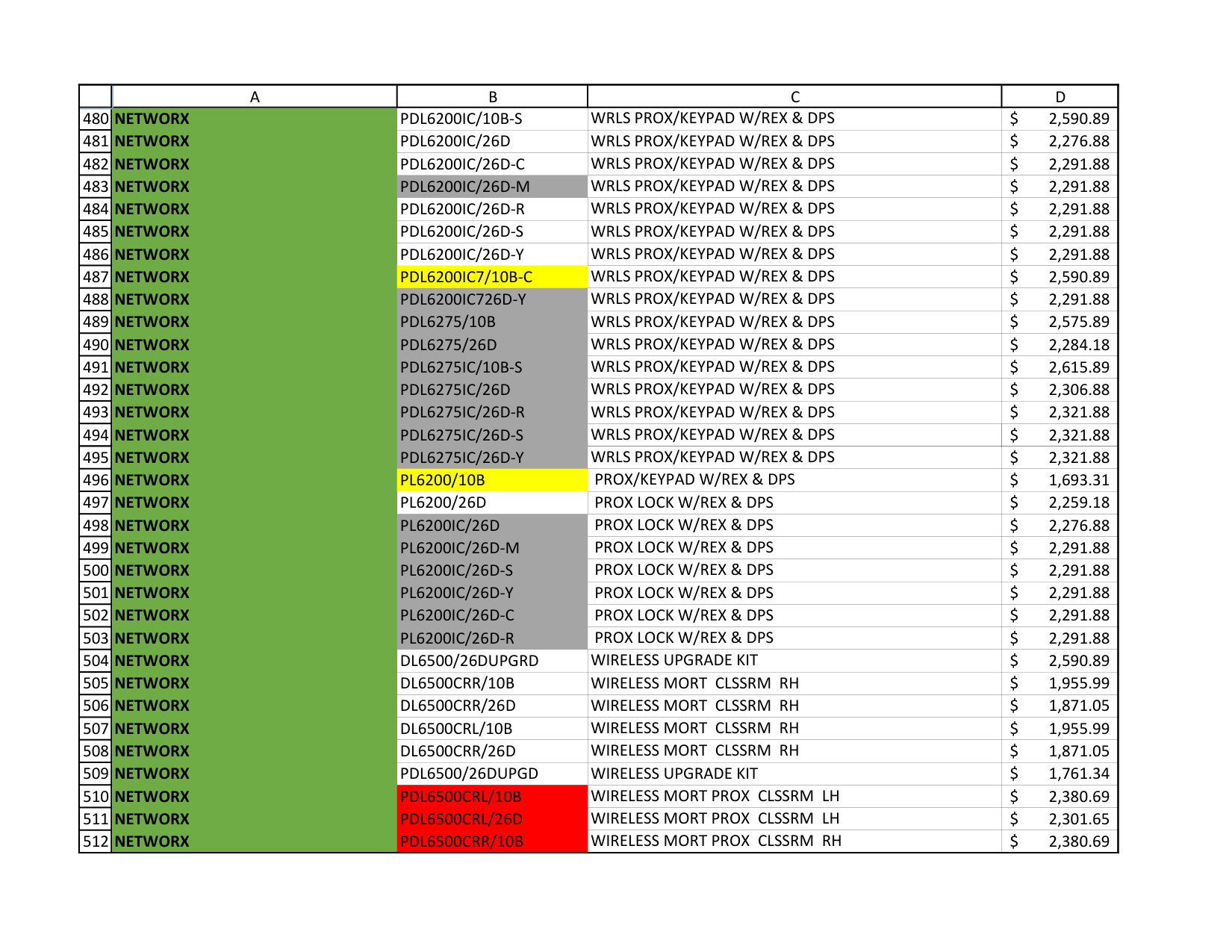Click cell PDL6200IC726D-Y

tap(492, 299)
